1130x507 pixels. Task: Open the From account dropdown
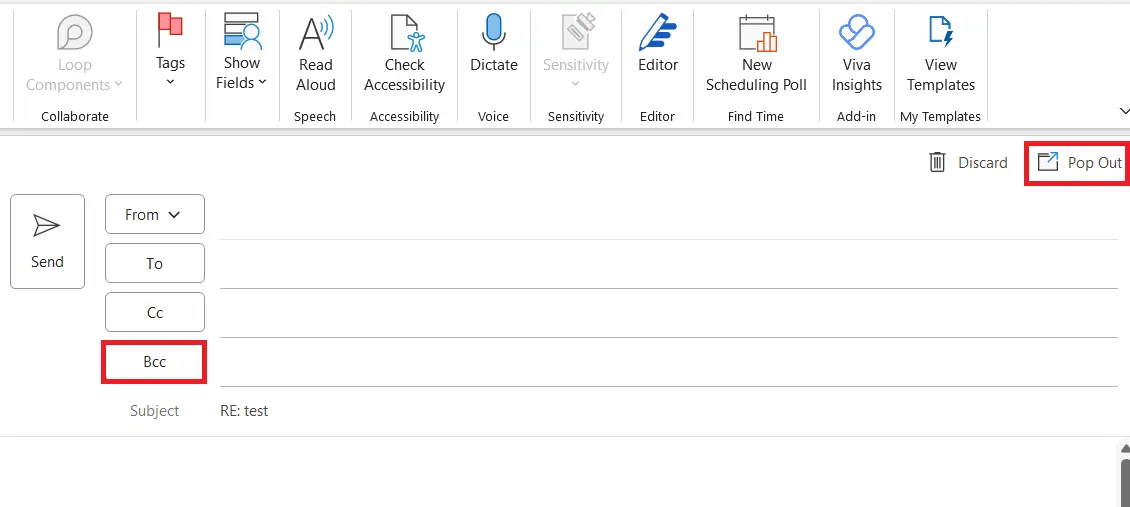coord(155,215)
